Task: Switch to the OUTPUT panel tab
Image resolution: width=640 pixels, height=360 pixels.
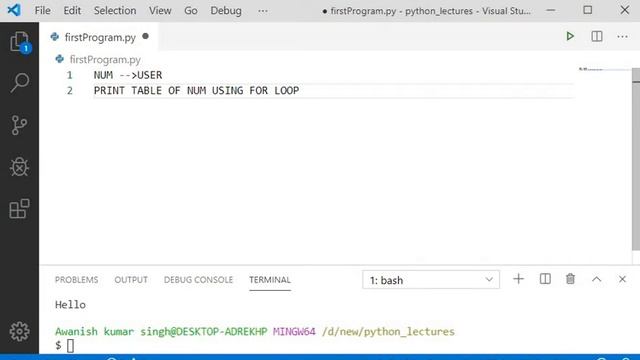Action: (x=131, y=280)
